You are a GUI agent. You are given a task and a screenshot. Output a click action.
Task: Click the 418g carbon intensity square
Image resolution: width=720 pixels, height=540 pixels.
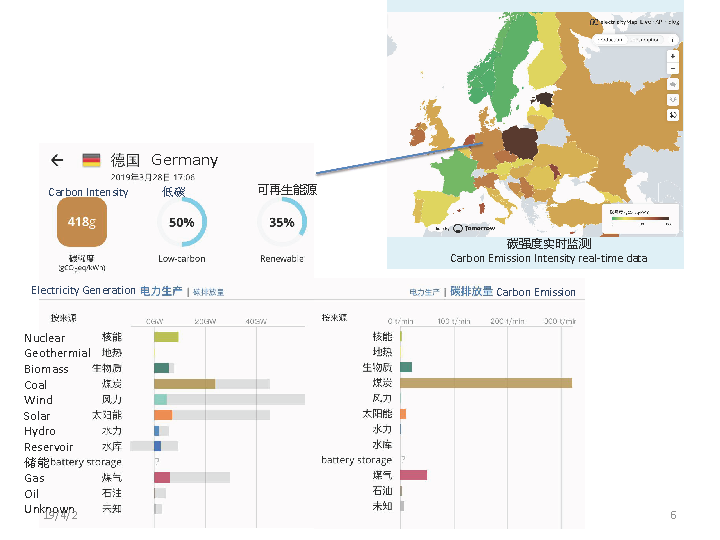point(81,222)
